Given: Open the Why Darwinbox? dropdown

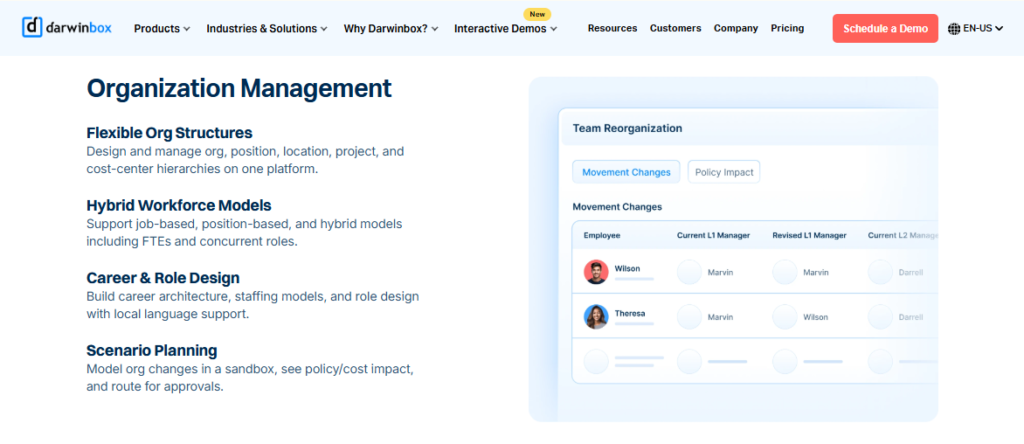Looking at the screenshot, I should click(x=391, y=29).
